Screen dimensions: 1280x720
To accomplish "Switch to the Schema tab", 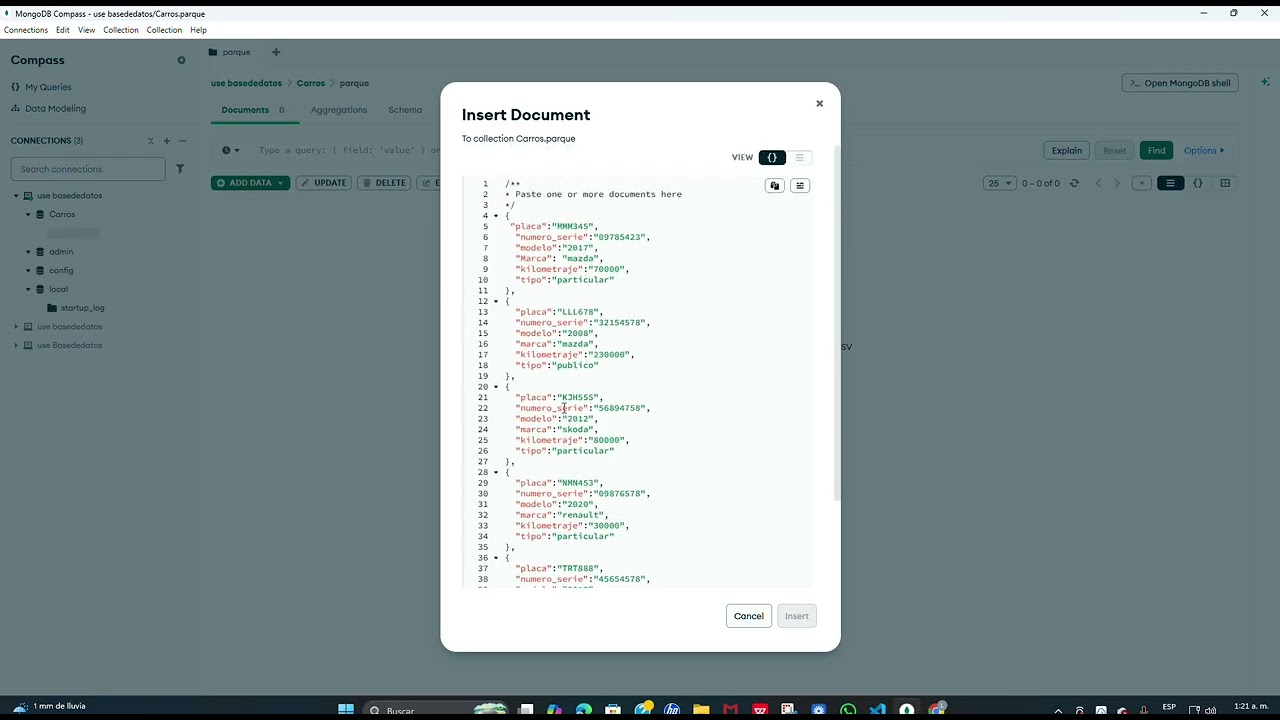I will [405, 110].
